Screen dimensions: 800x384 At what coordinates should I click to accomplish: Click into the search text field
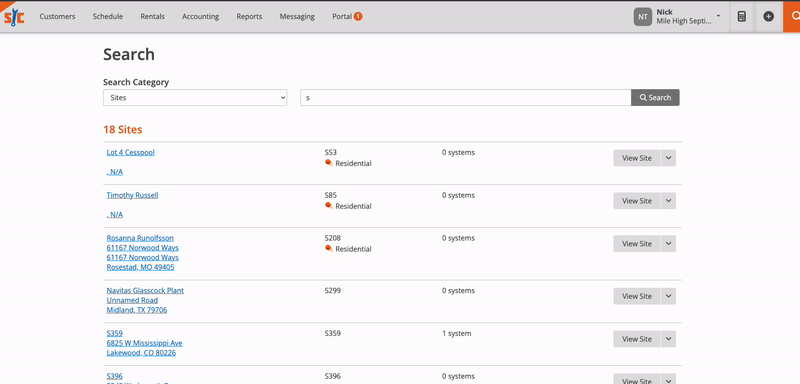(465, 97)
